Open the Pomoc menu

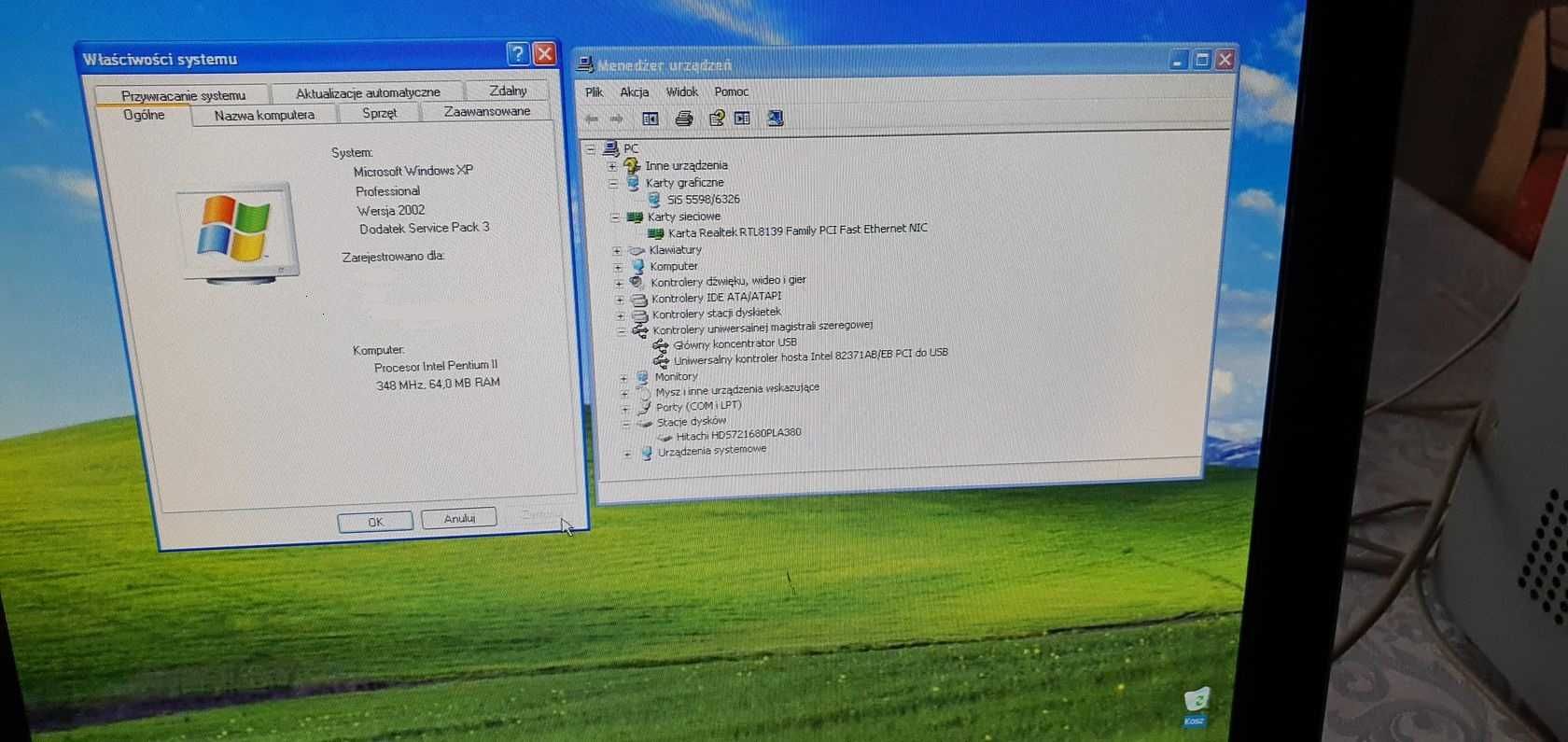pyautogui.click(x=732, y=91)
